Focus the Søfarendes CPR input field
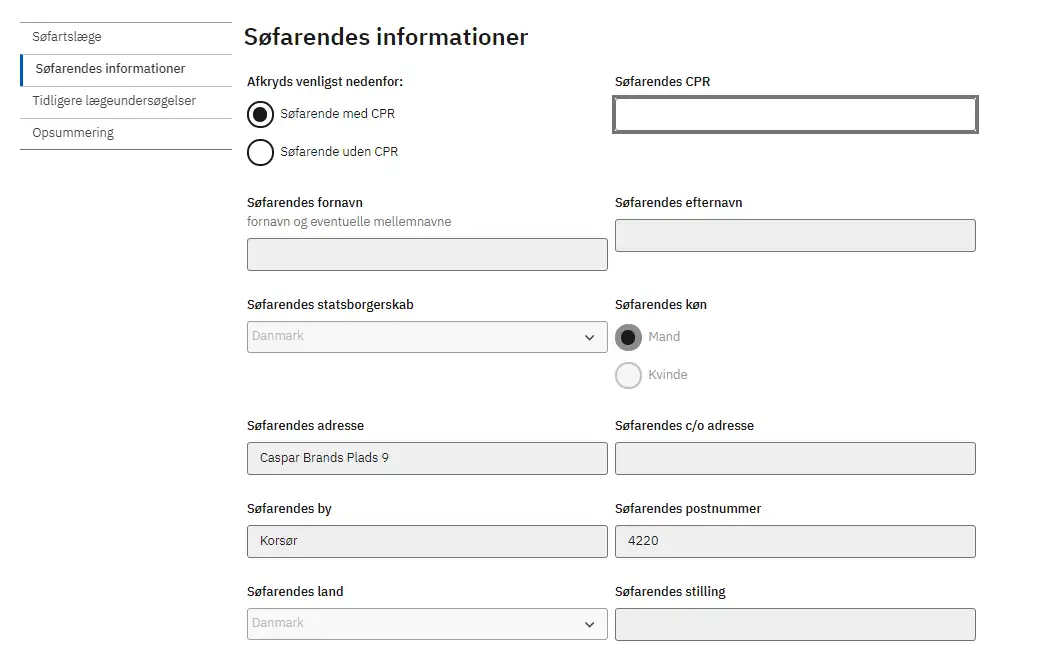Viewport: 1042px width, 668px height. tap(795, 114)
